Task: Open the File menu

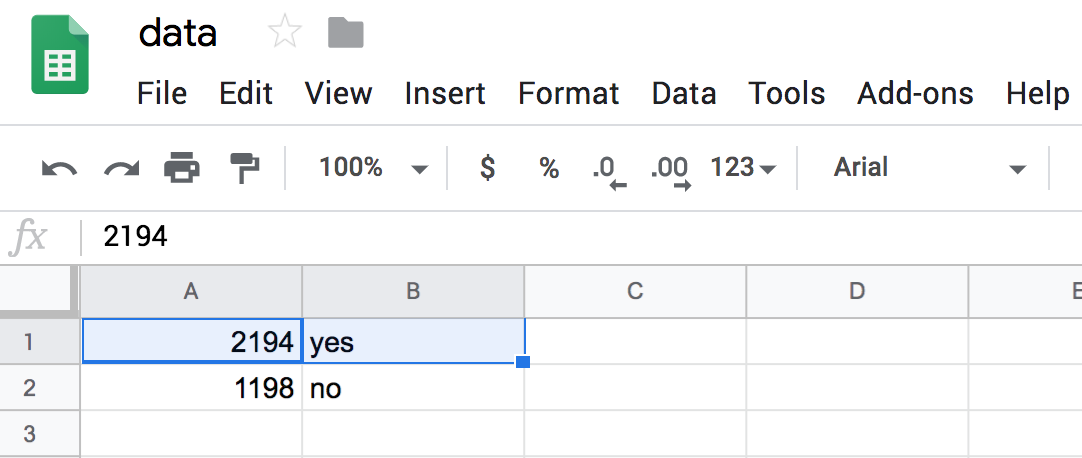Action: pos(162,94)
